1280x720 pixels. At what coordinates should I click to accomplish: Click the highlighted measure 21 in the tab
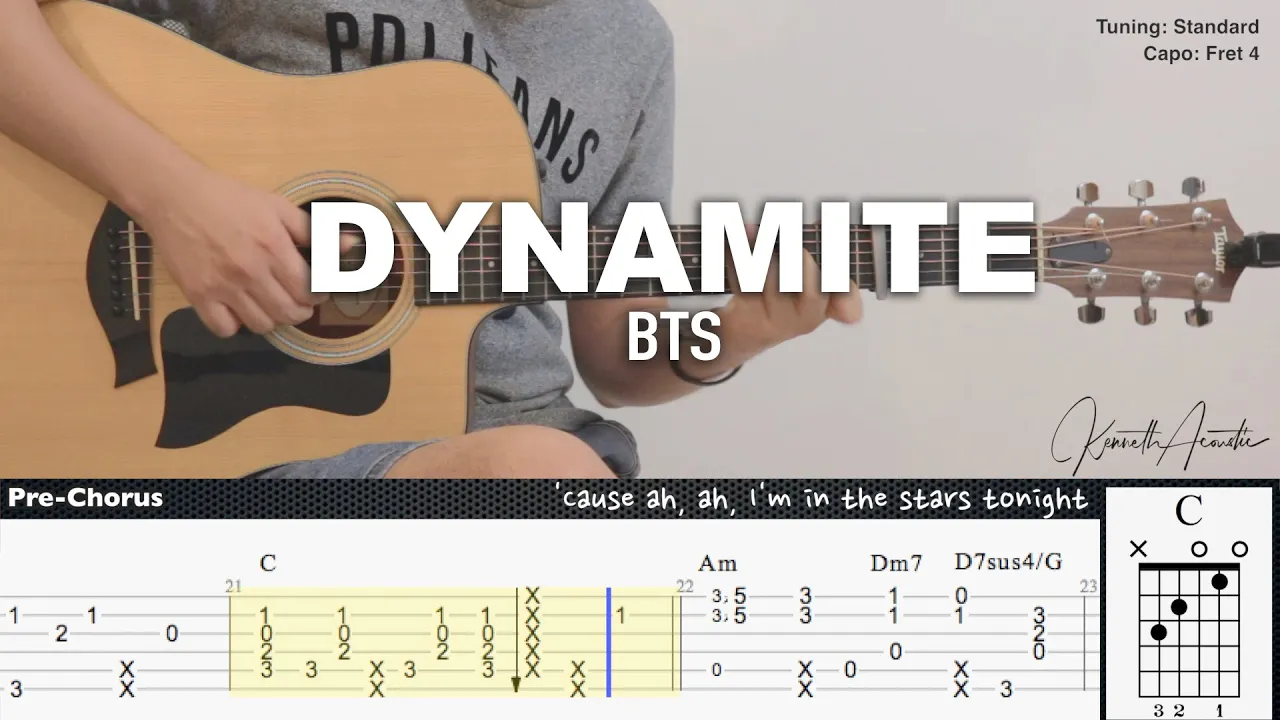(455, 641)
